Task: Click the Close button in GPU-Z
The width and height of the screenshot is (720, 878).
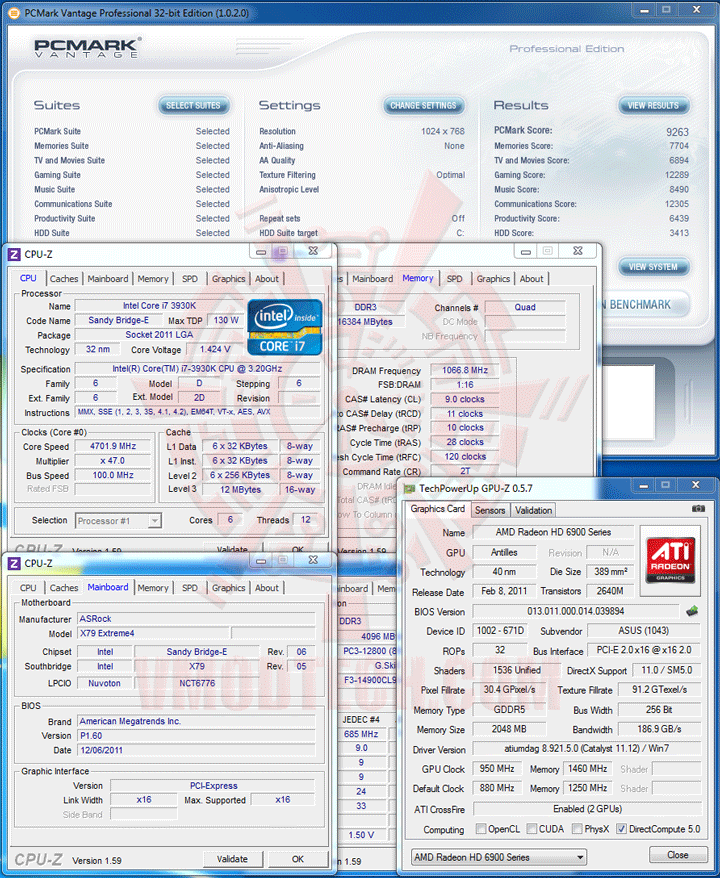Action: tap(677, 854)
